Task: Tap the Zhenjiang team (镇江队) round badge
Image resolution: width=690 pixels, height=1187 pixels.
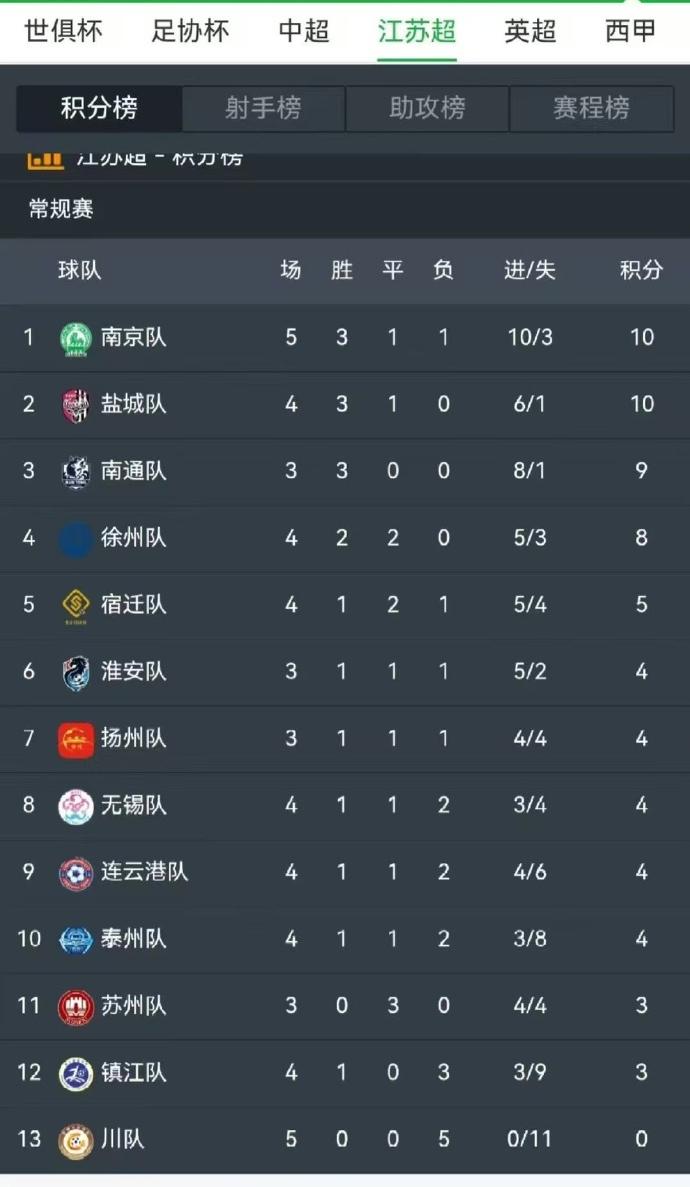Action: tap(76, 1073)
